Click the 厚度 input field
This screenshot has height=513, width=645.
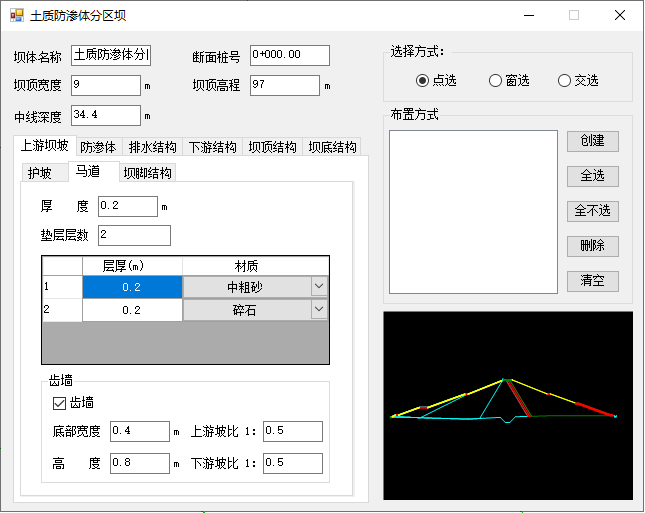pos(128,206)
